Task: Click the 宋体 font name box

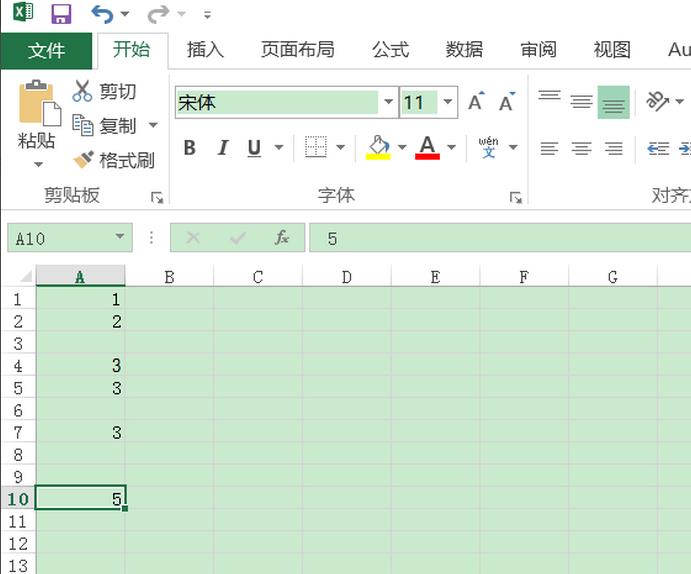Action: click(x=278, y=103)
